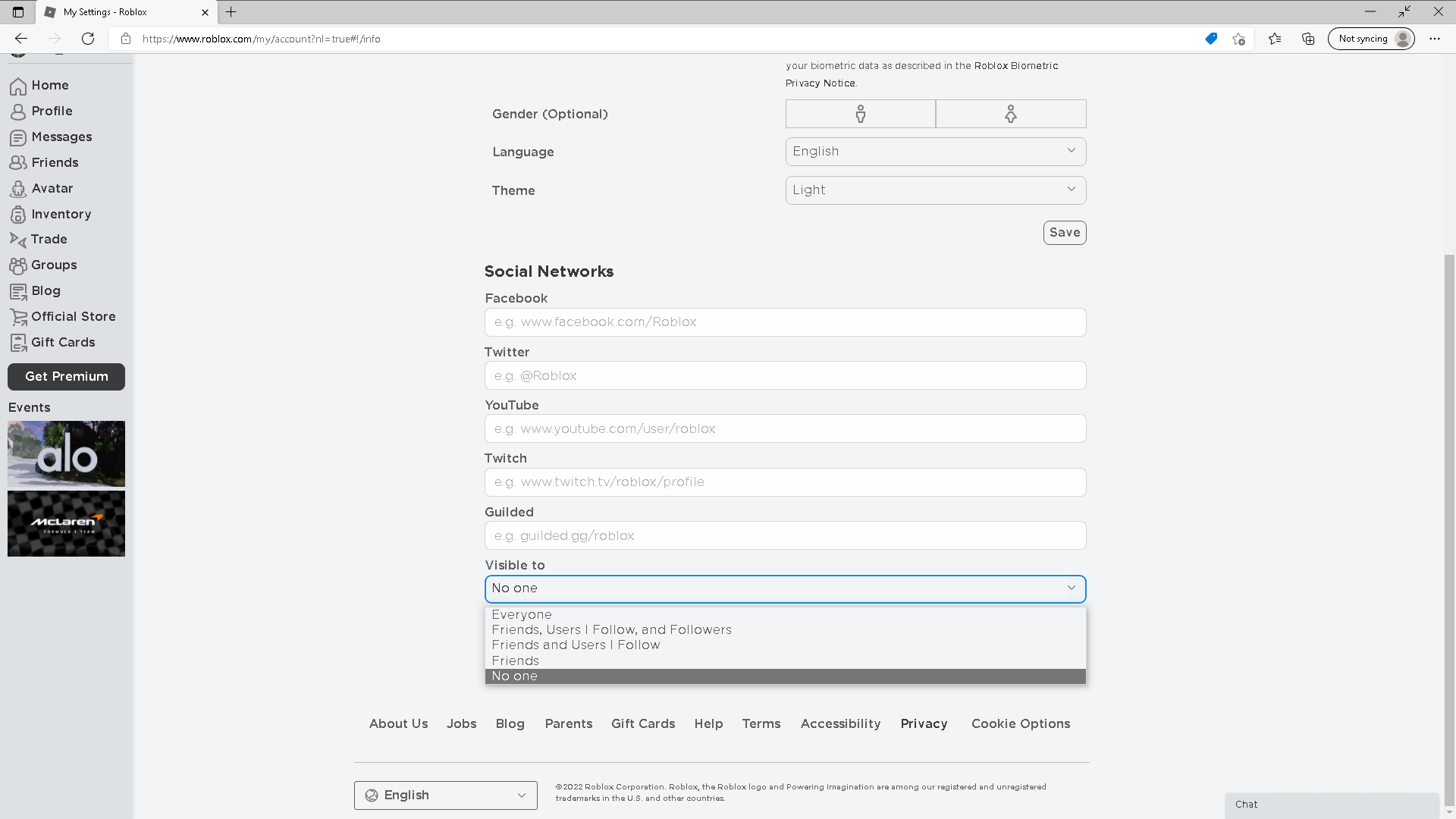Focus the Facebook input field
This screenshot has width=1456, height=819.
[785, 322]
